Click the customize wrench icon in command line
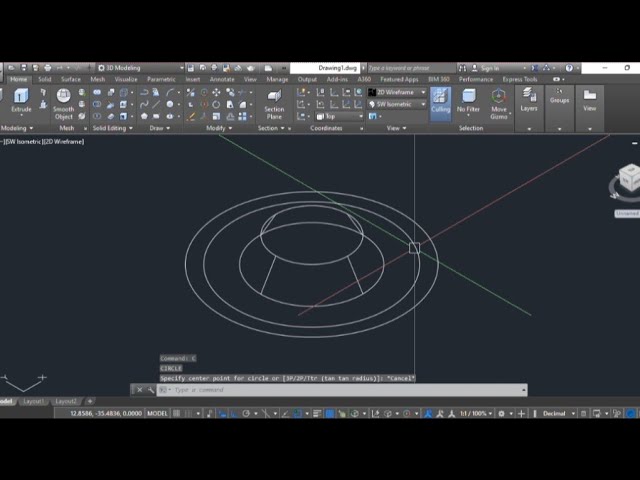Viewport: 640px width, 480px height. 151,390
